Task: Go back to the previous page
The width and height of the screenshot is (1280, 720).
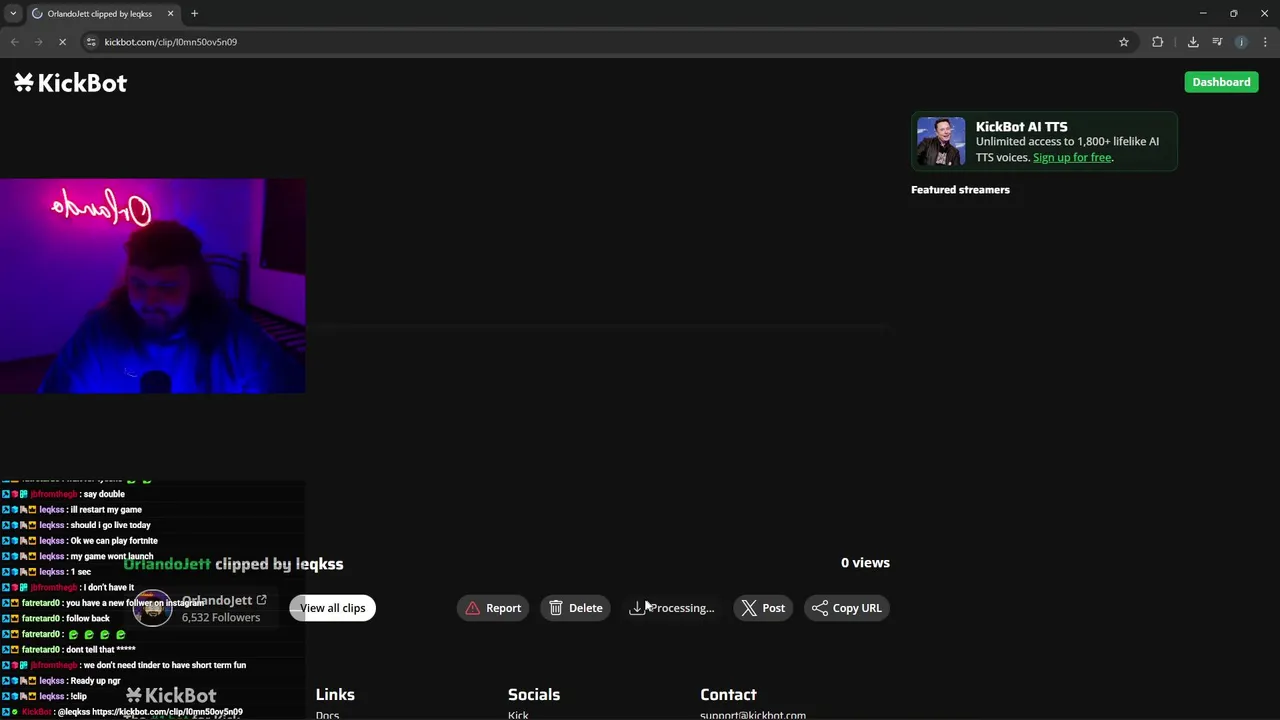Action: (14, 42)
